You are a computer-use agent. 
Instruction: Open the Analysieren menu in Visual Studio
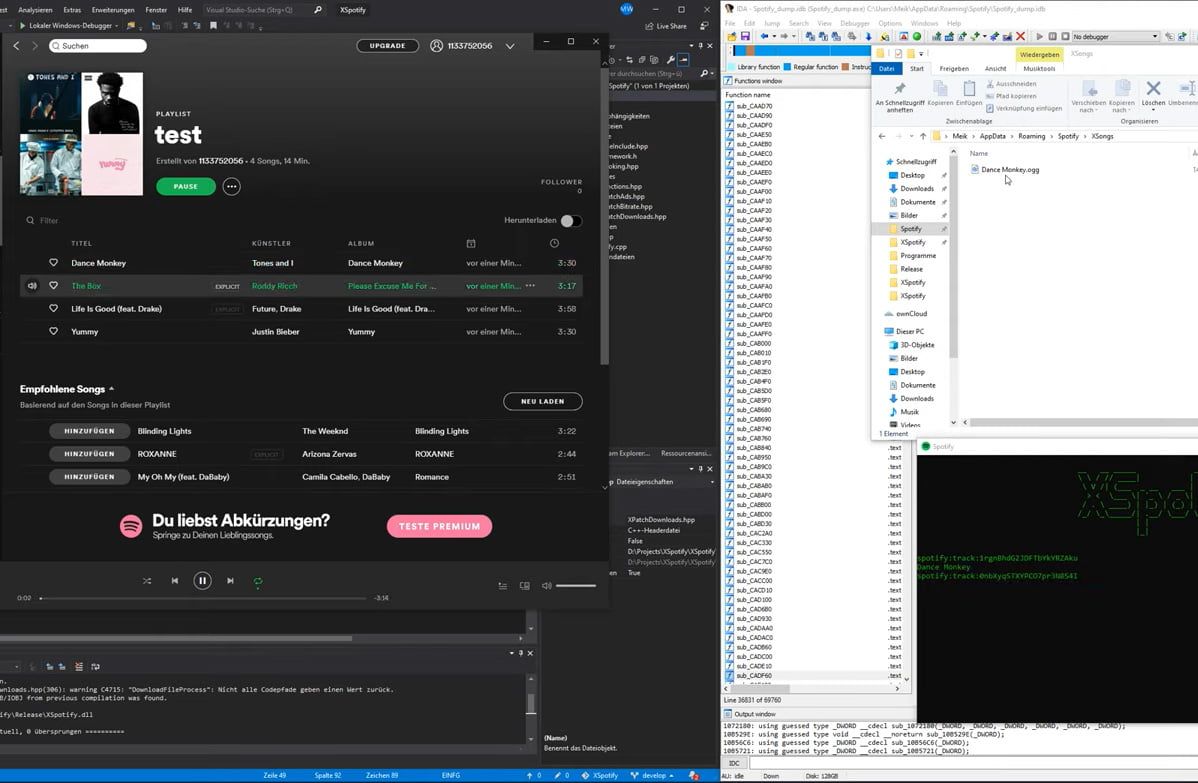(x=35, y=10)
